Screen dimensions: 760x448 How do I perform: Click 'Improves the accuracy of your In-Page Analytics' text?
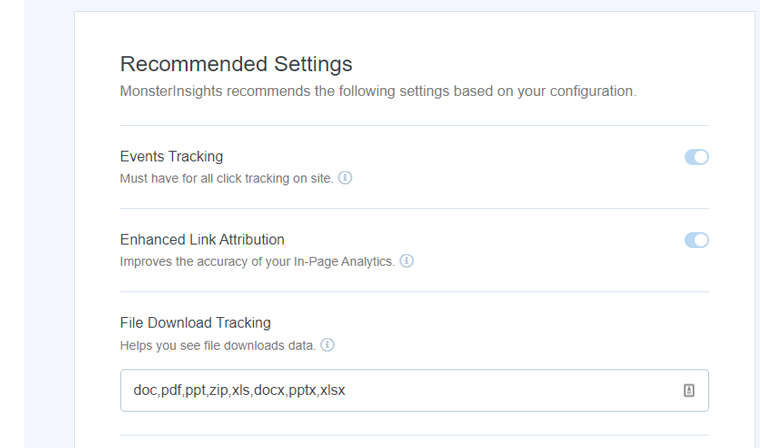[257, 262]
